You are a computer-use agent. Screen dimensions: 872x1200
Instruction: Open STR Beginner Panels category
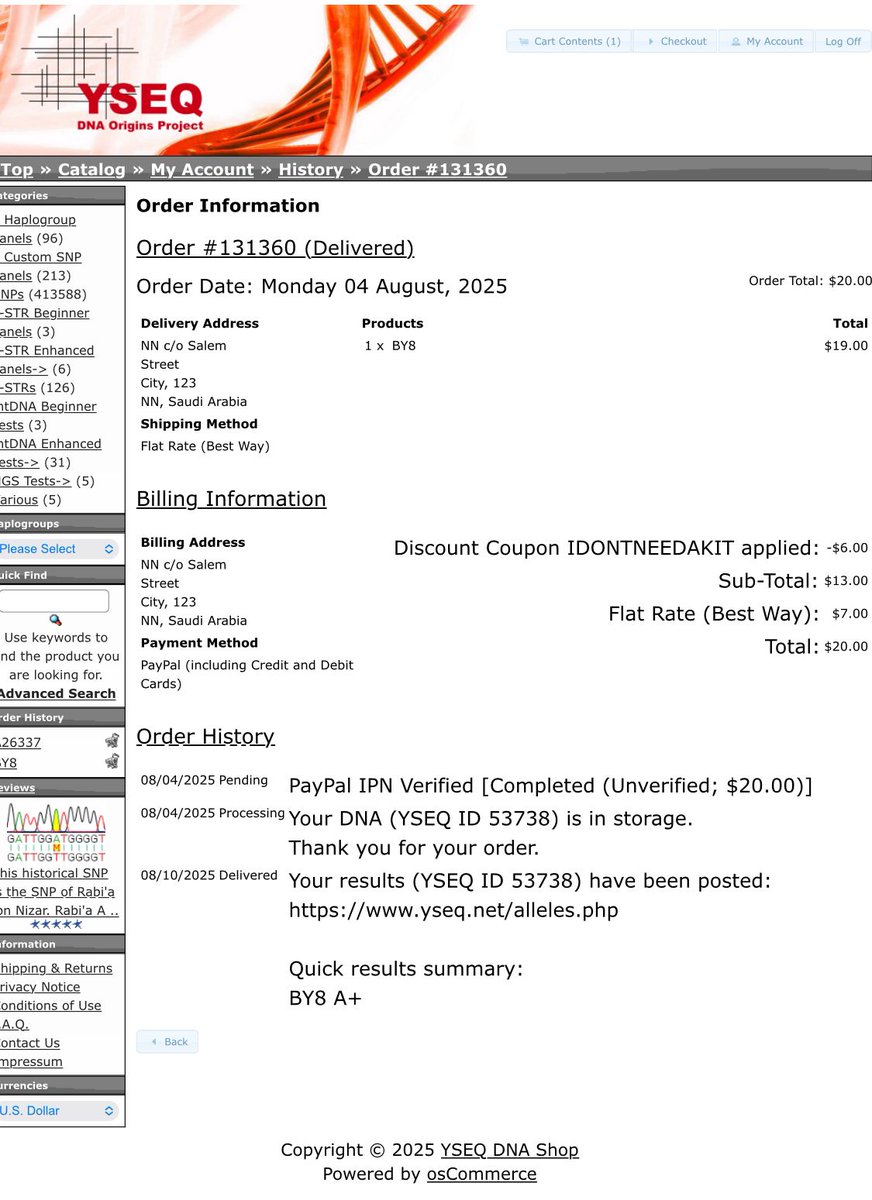click(x=44, y=322)
